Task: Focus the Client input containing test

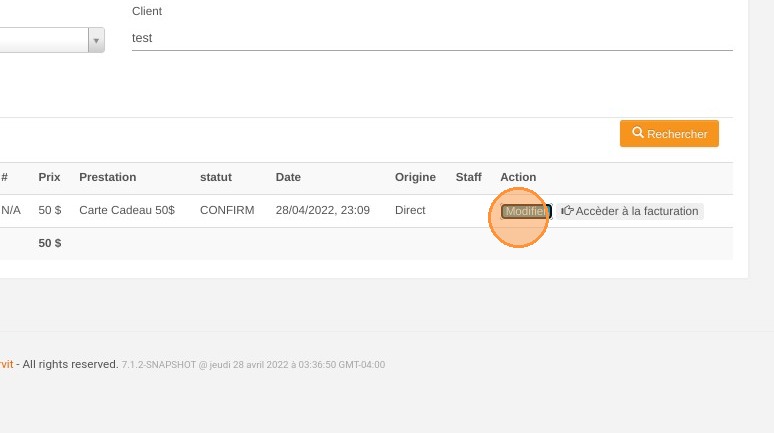Action: [432, 38]
